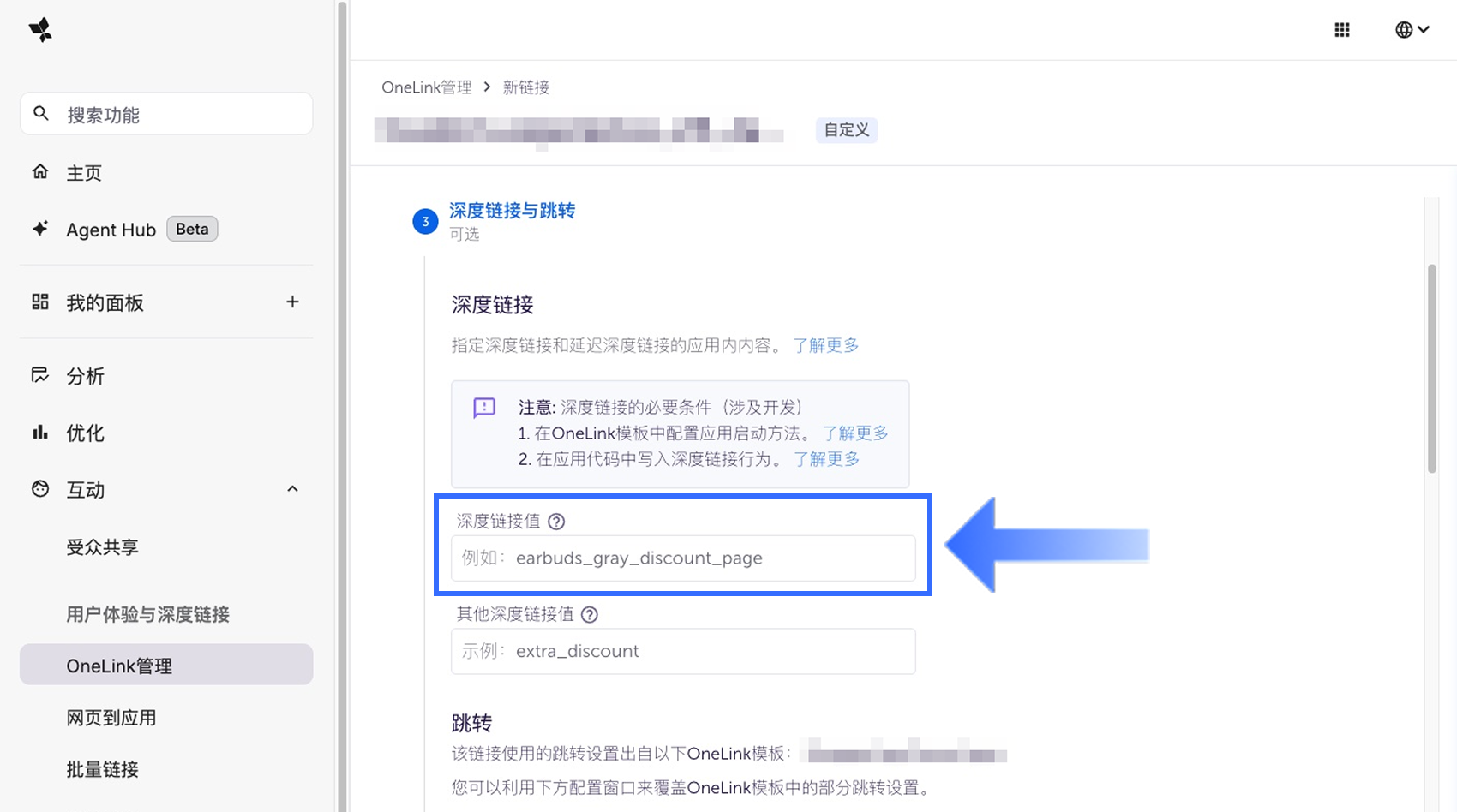Click the 深度链接 section heading
Screen dimensions: 1457x812
click(x=493, y=305)
